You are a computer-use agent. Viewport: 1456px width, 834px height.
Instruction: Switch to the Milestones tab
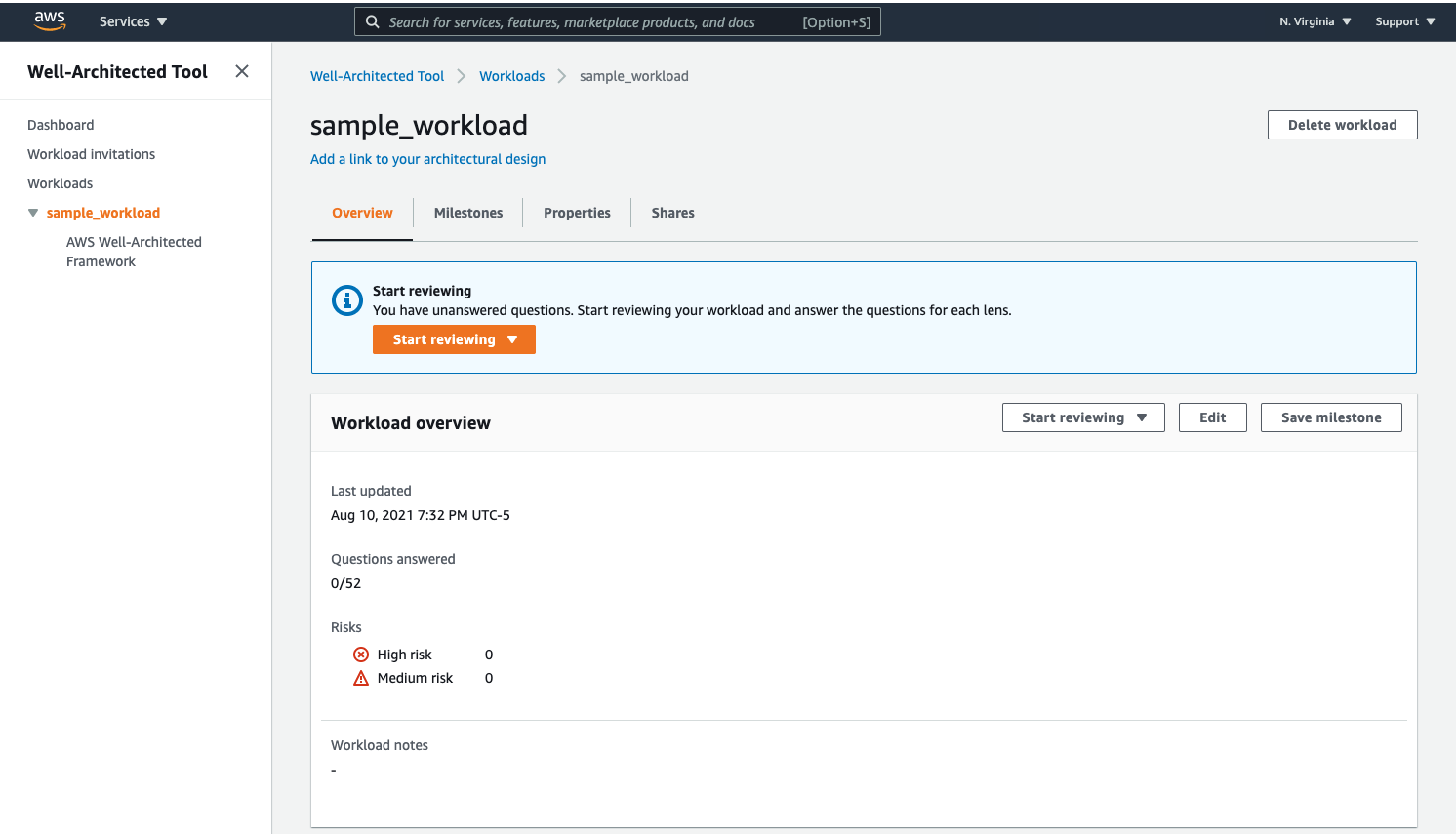click(468, 213)
